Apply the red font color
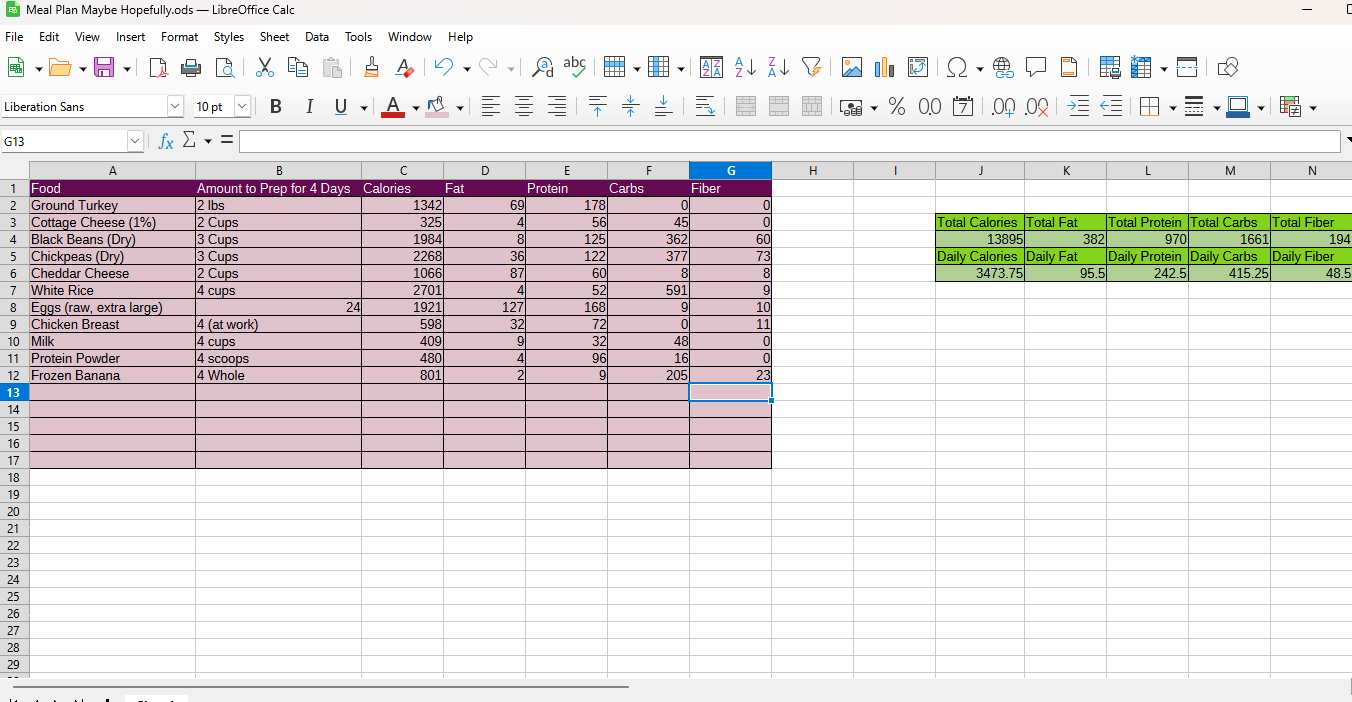This screenshot has height=702, width=1352. tap(393, 106)
